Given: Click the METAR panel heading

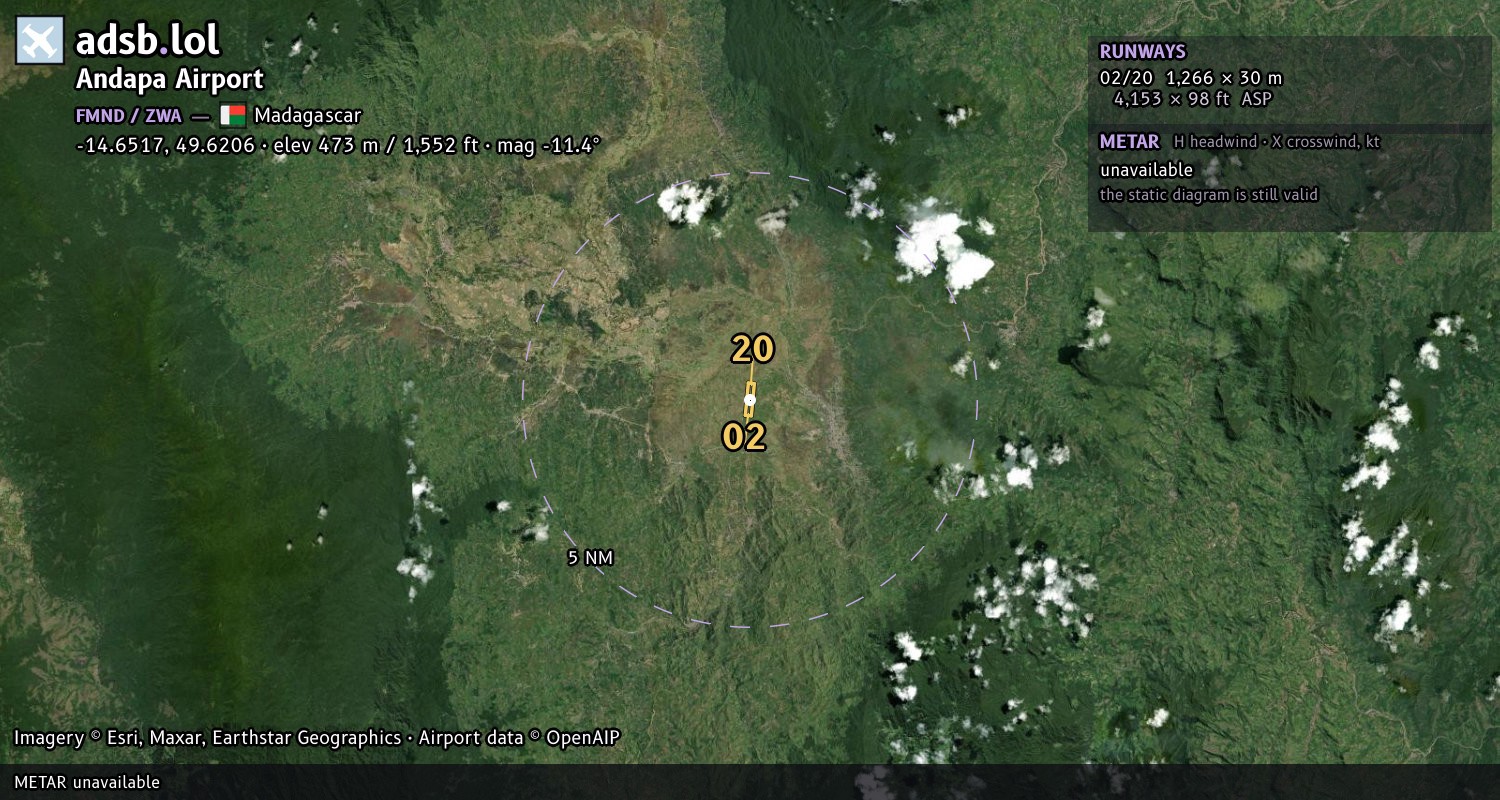Looking at the screenshot, I should point(1129,142).
